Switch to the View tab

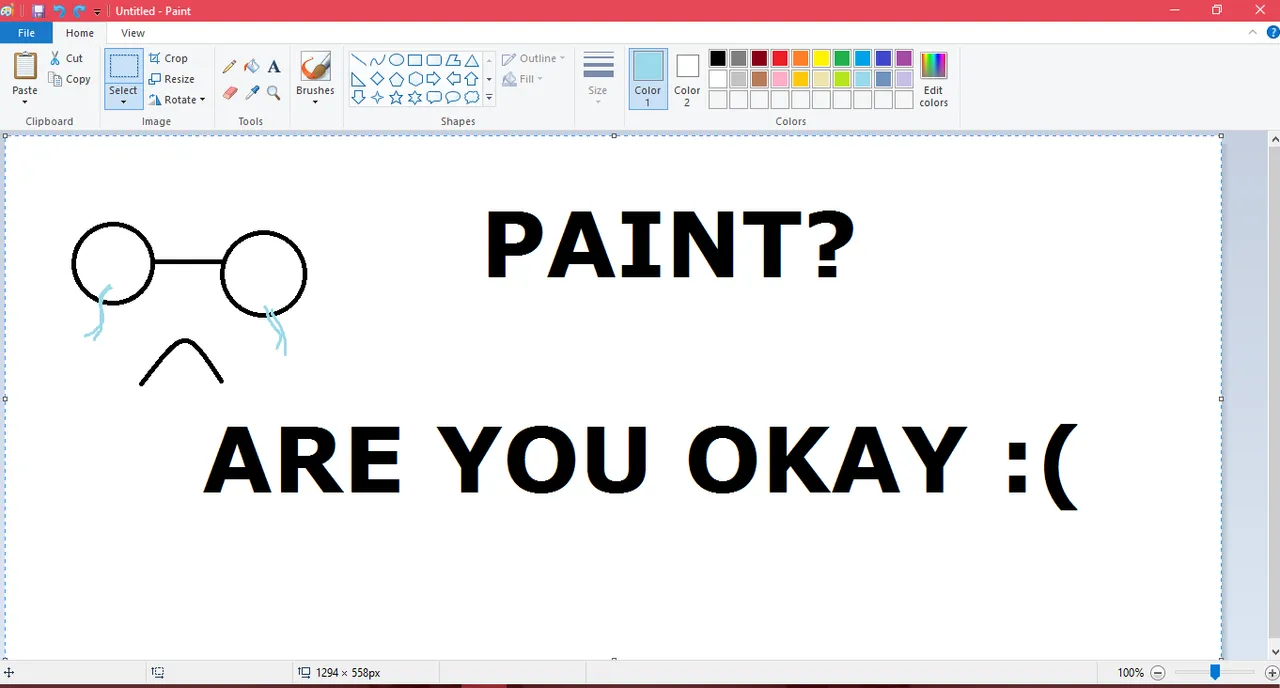tap(133, 33)
